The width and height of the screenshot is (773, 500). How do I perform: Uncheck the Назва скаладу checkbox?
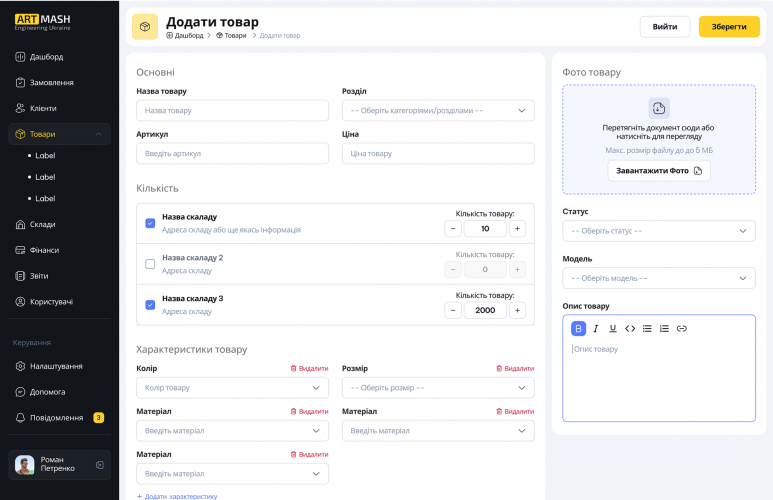150,223
